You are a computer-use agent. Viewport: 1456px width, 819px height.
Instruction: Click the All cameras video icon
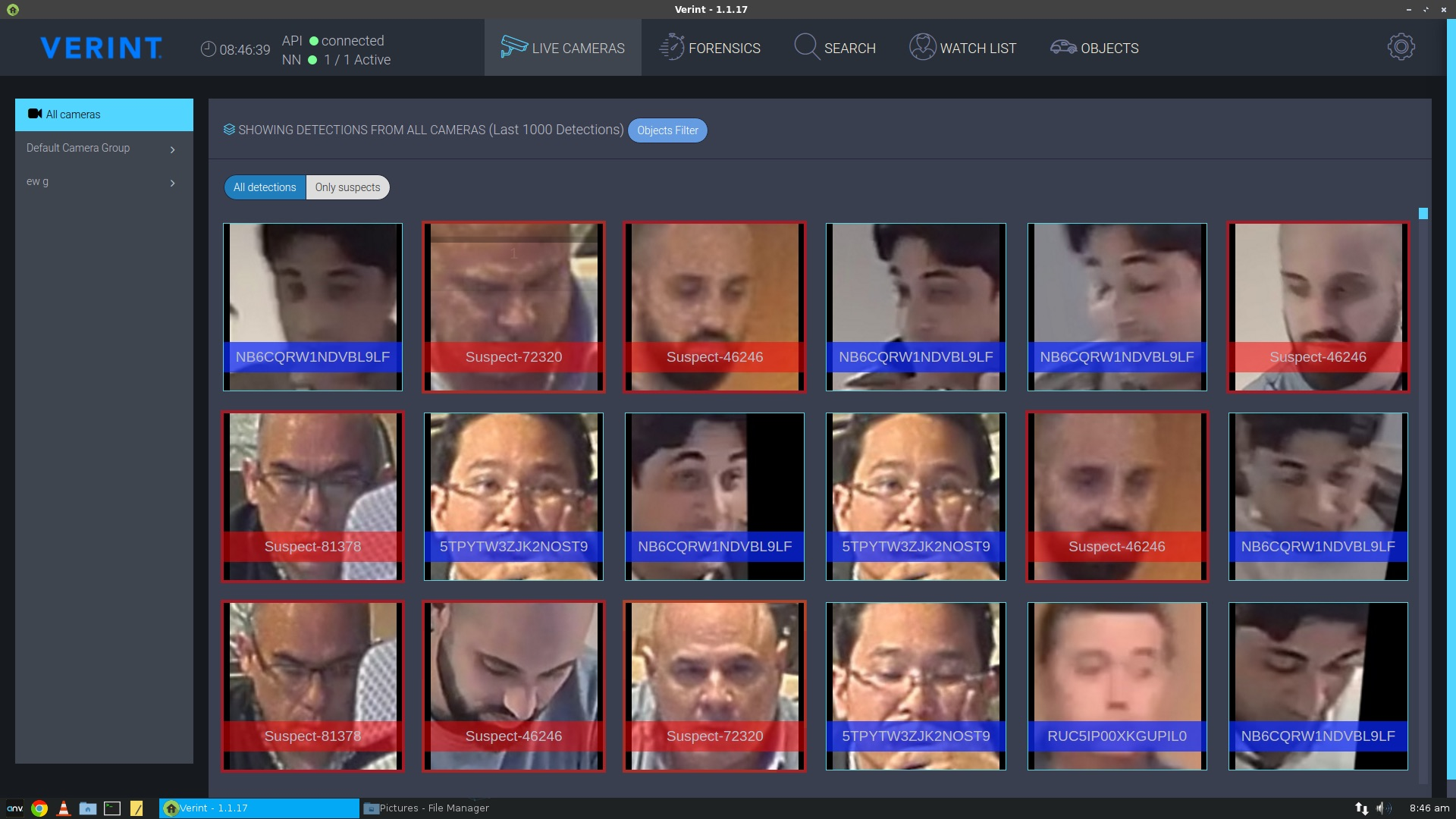pos(36,114)
